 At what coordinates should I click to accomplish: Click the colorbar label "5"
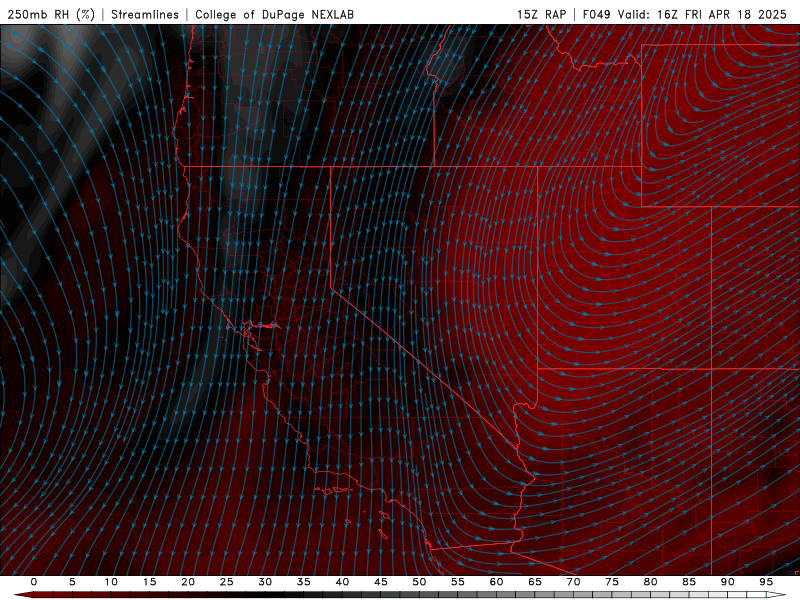coord(72,582)
